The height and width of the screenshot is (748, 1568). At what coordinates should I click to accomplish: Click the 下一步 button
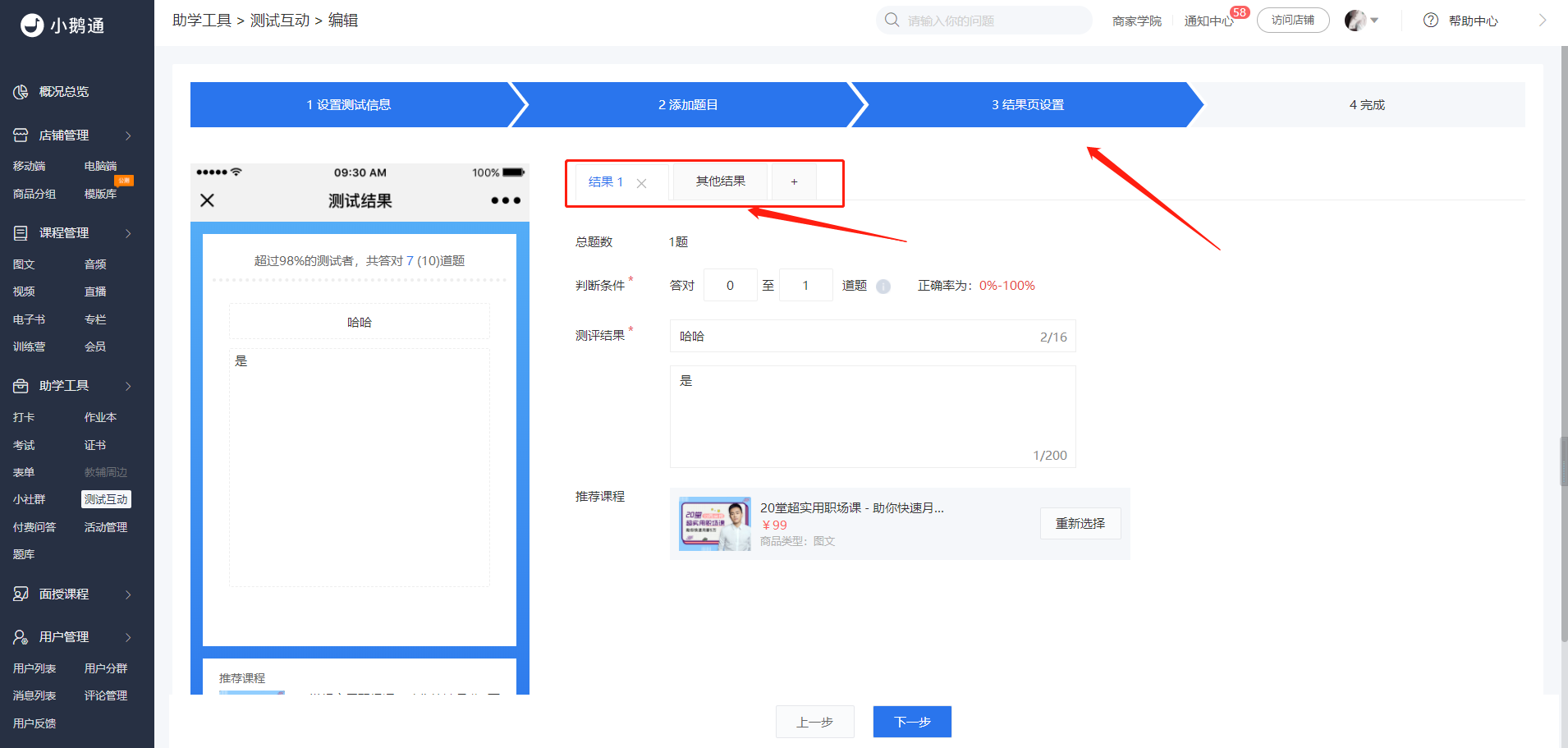pos(912,722)
